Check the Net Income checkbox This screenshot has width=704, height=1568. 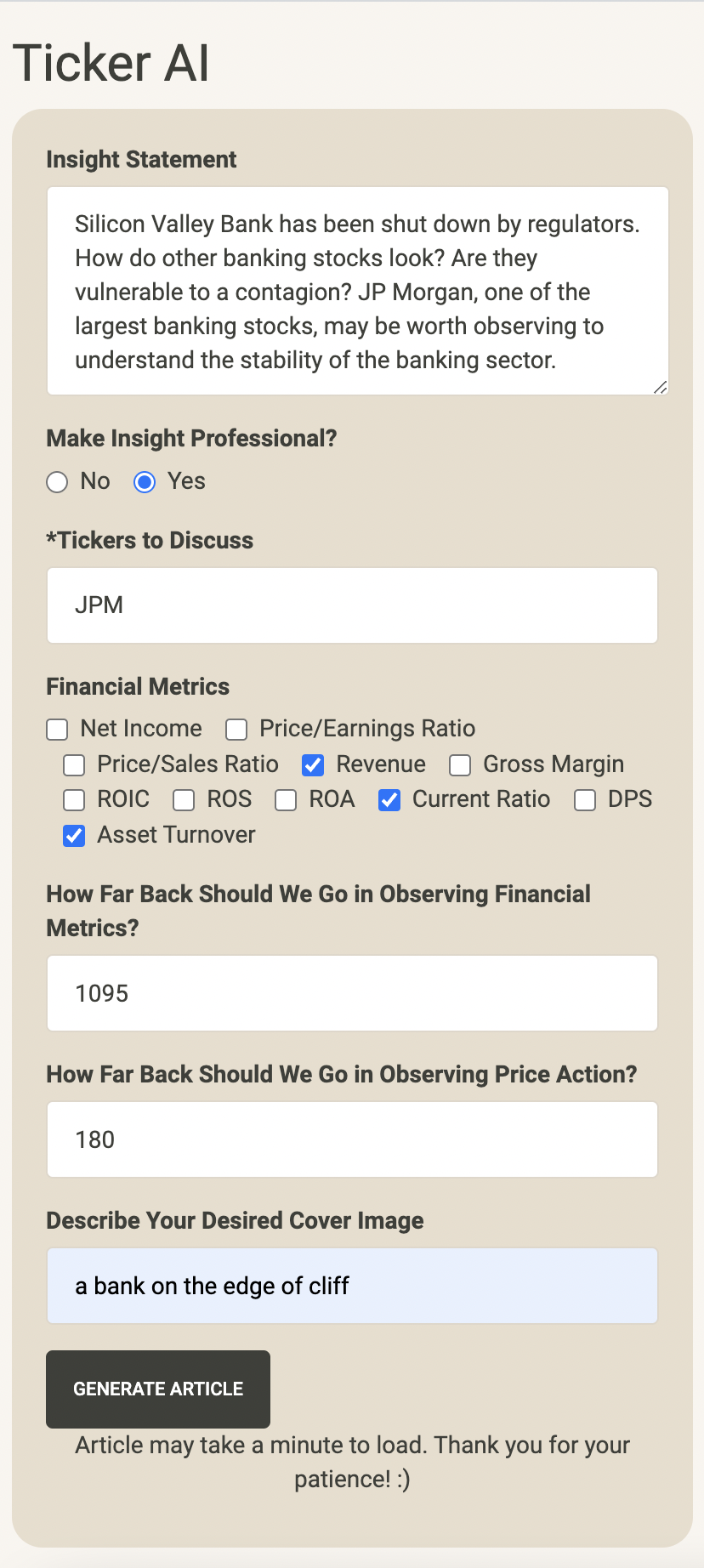tap(57, 730)
